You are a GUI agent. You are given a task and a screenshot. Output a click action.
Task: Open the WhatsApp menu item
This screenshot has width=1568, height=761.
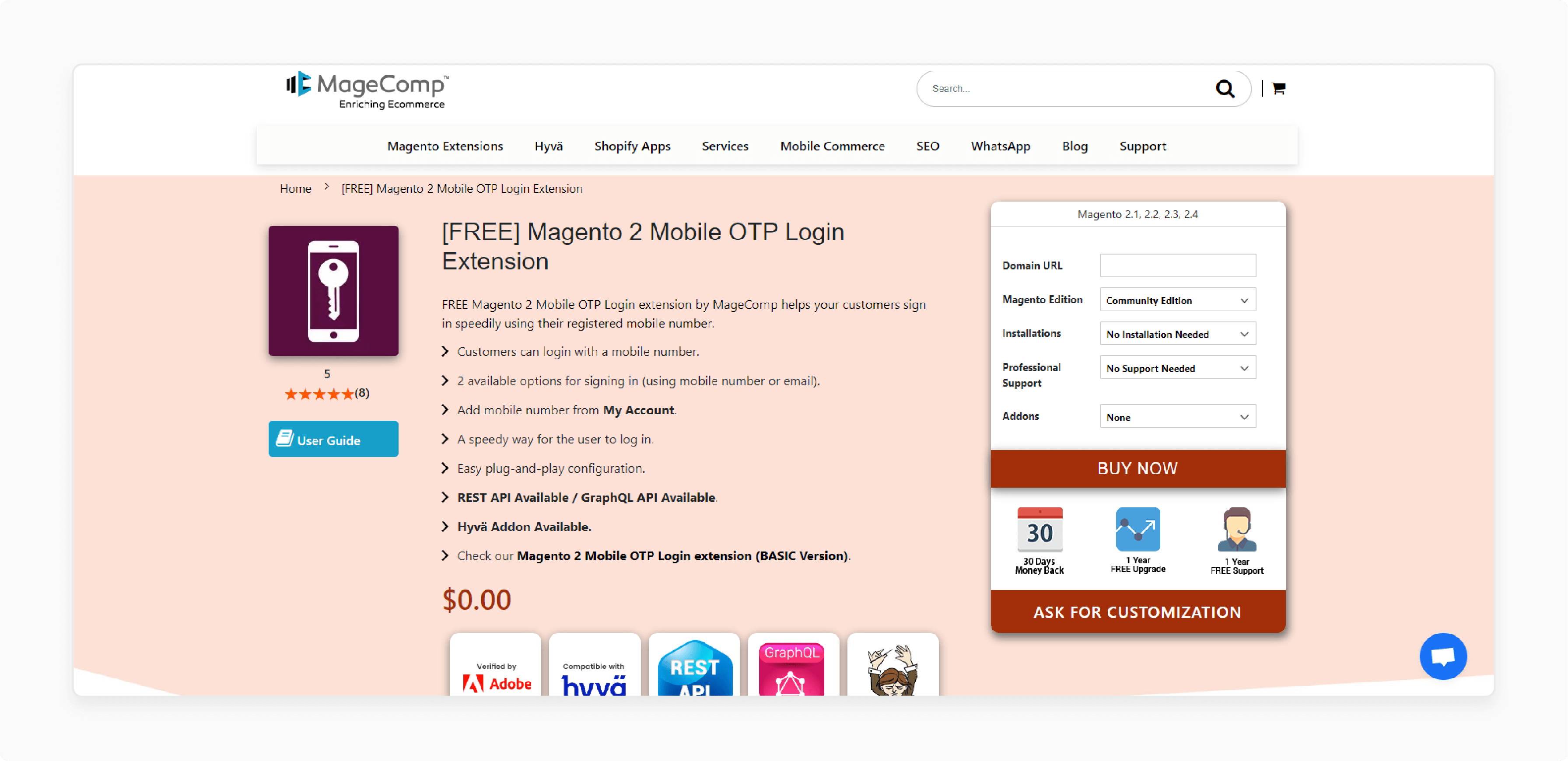click(x=1001, y=145)
